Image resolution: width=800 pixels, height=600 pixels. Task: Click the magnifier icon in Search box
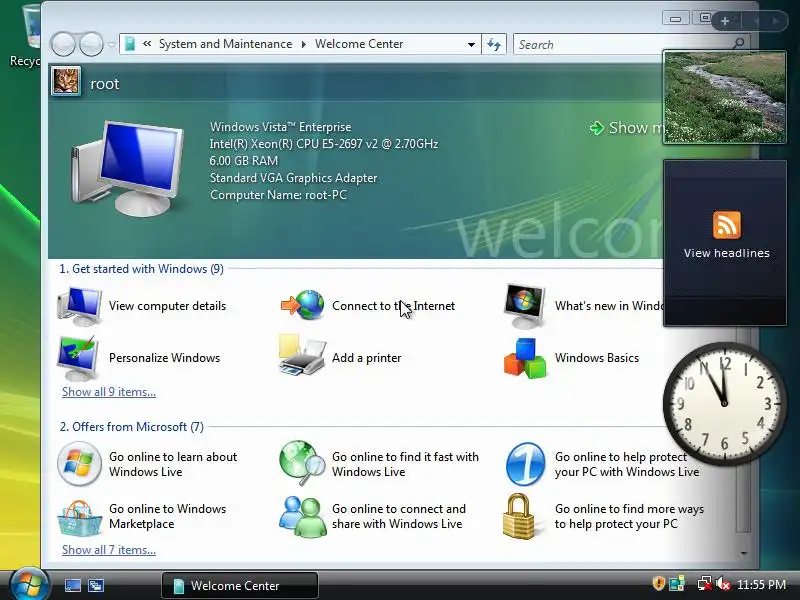[738, 43]
